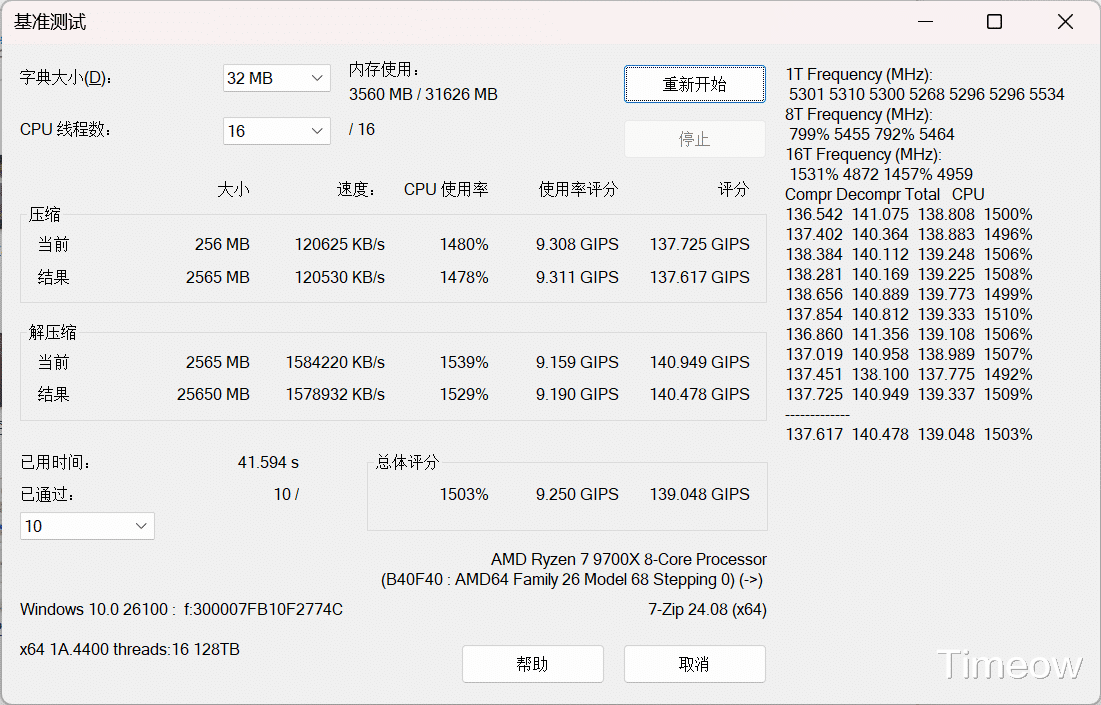Click the total rating 139.048 GIPS
1101x705 pixels.
coord(699,494)
